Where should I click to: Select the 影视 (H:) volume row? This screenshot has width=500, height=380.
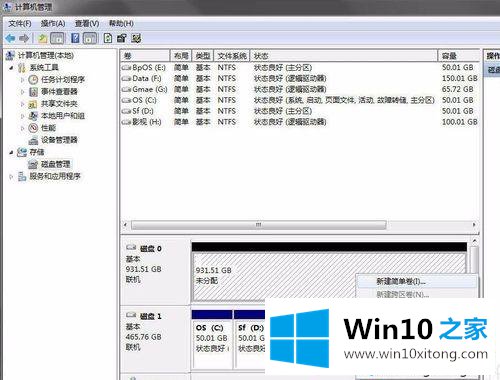coord(300,122)
